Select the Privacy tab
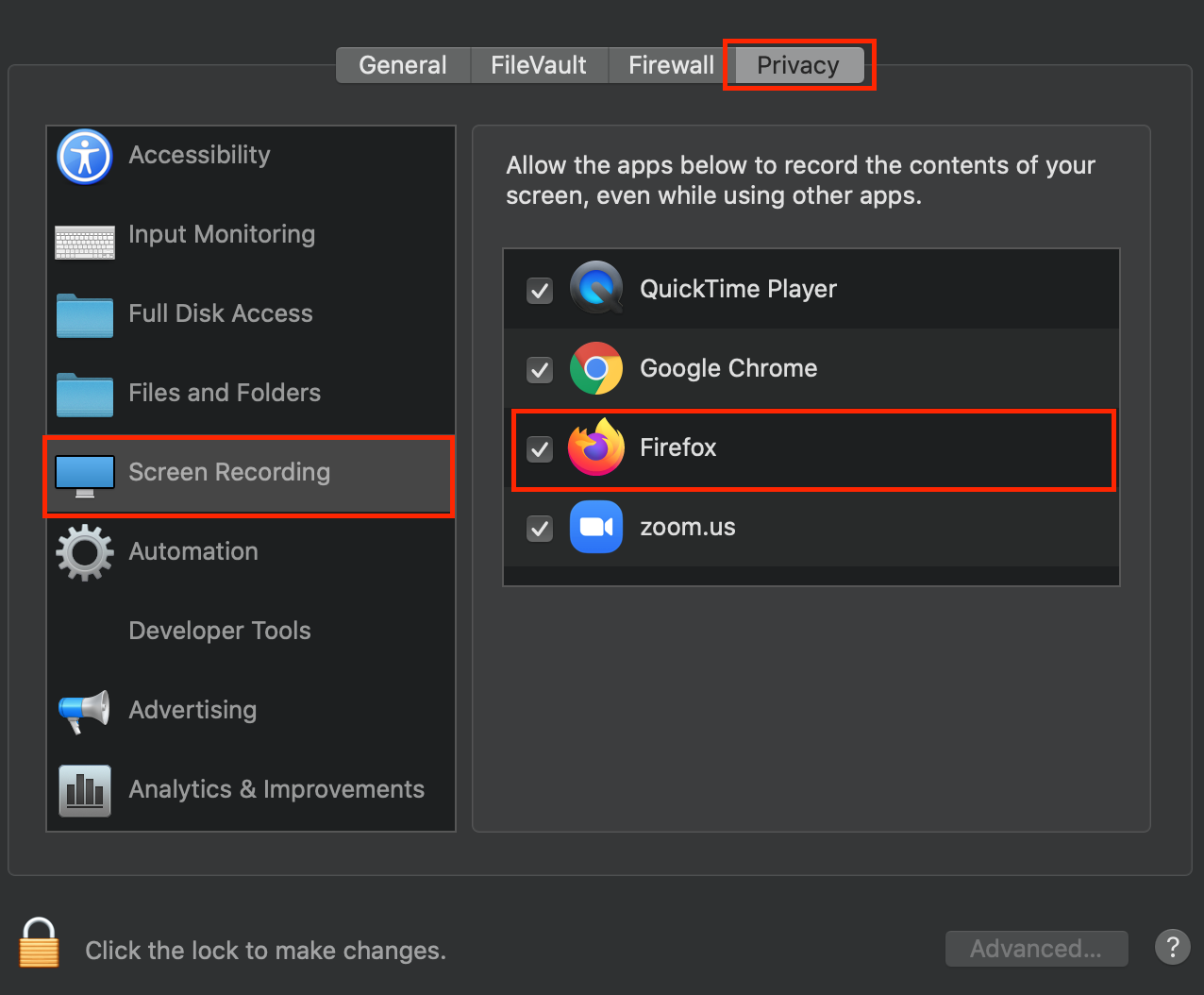 (x=798, y=65)
